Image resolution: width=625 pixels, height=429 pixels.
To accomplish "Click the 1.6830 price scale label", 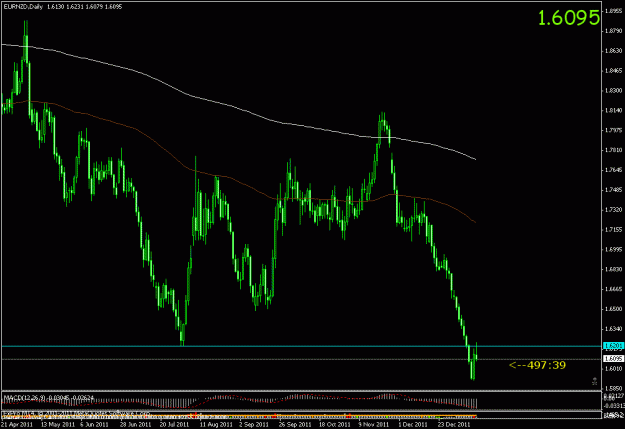I will tap(614, 270).
